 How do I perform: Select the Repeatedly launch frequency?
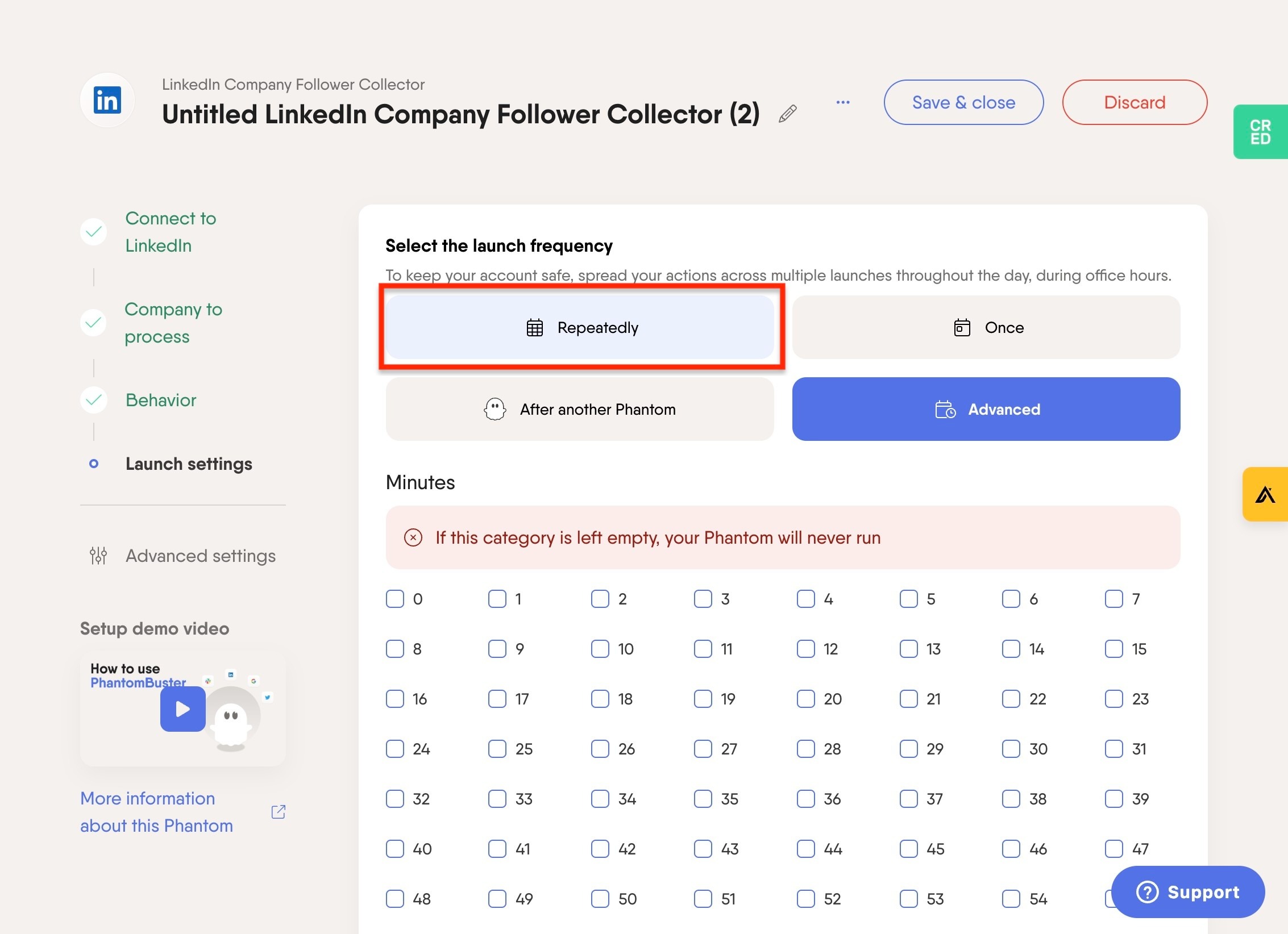click(580, 327)
